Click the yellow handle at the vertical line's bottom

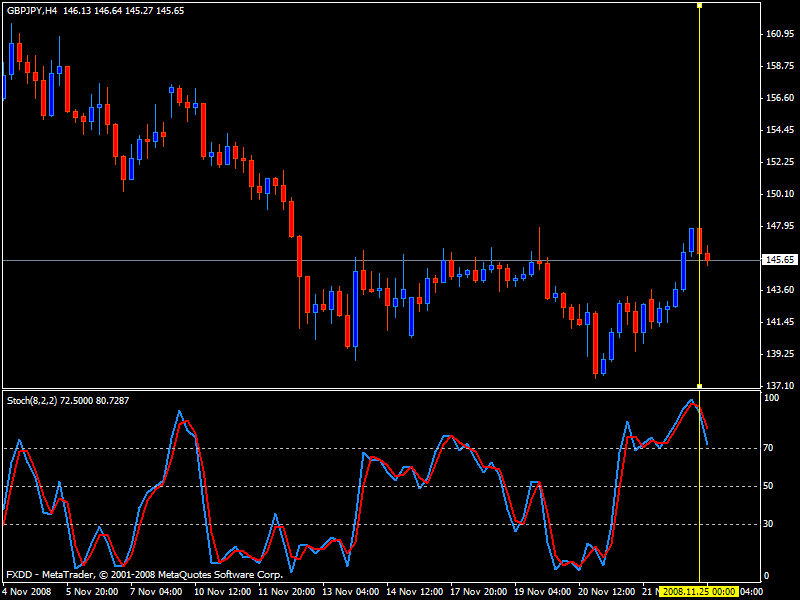point(699,385)
